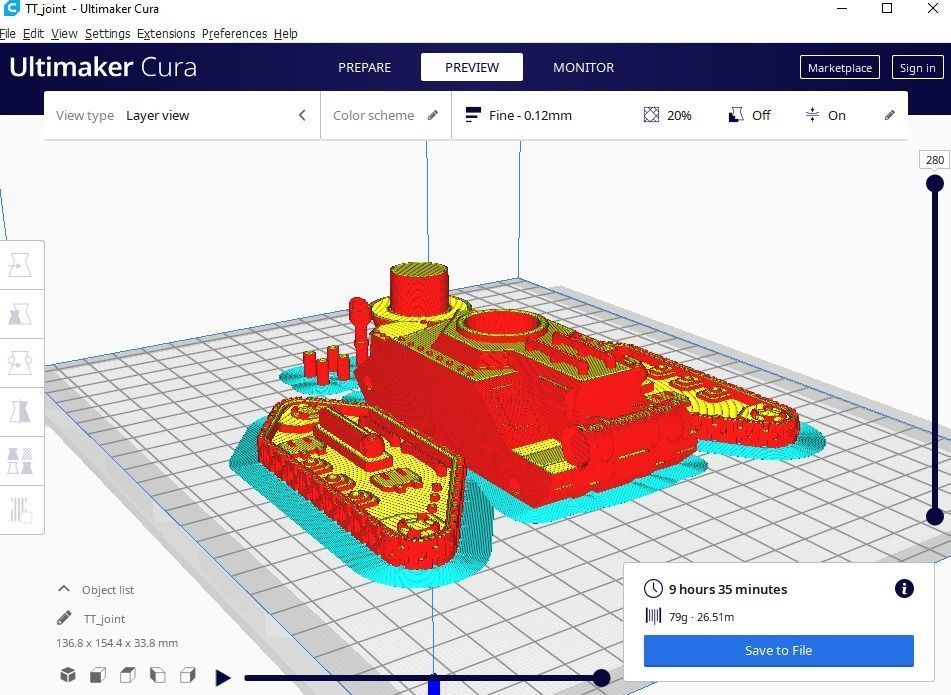951x695 pixels.
Task: Collapse the Object list
Action: 64,589
